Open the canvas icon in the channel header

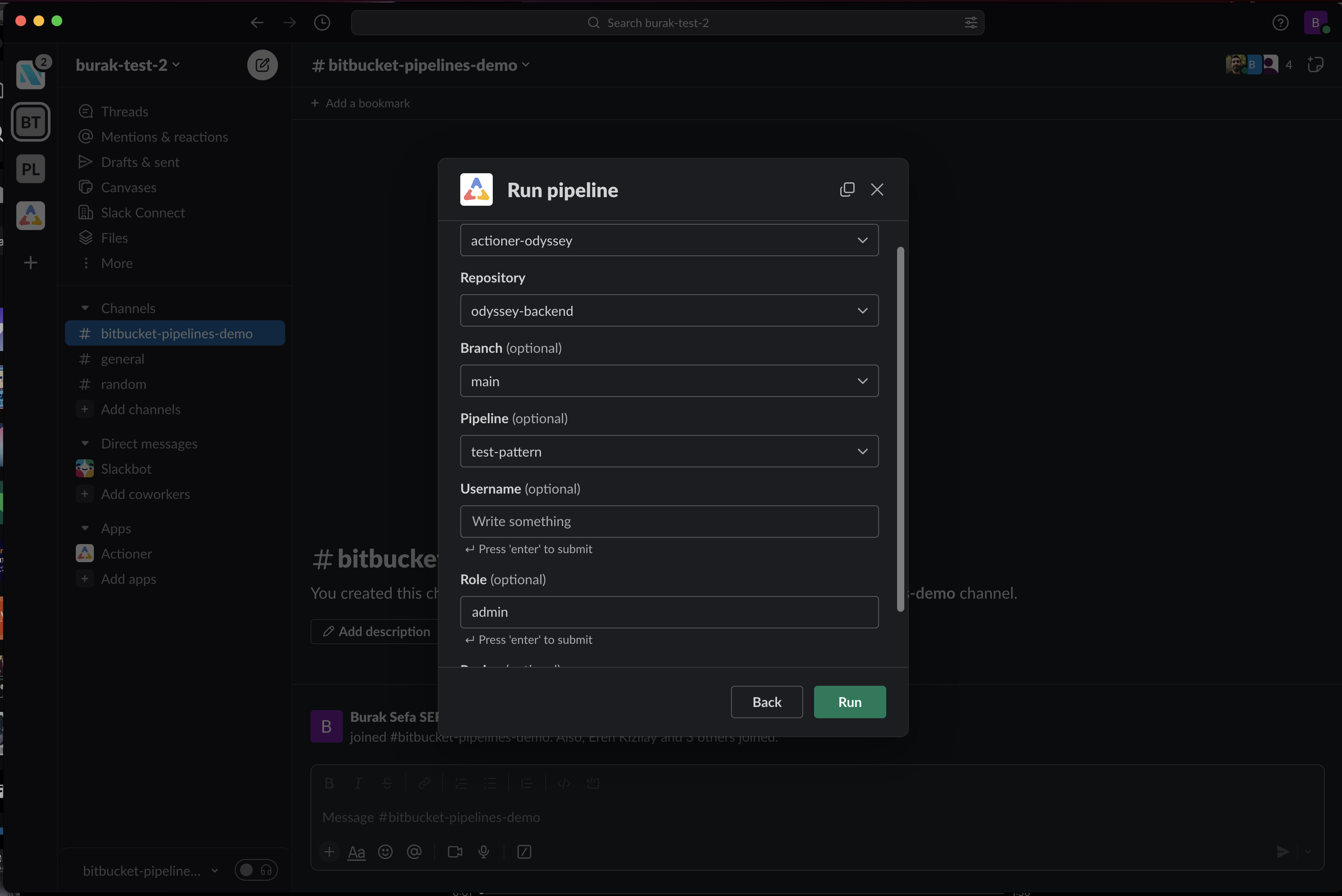(1316, 65)
